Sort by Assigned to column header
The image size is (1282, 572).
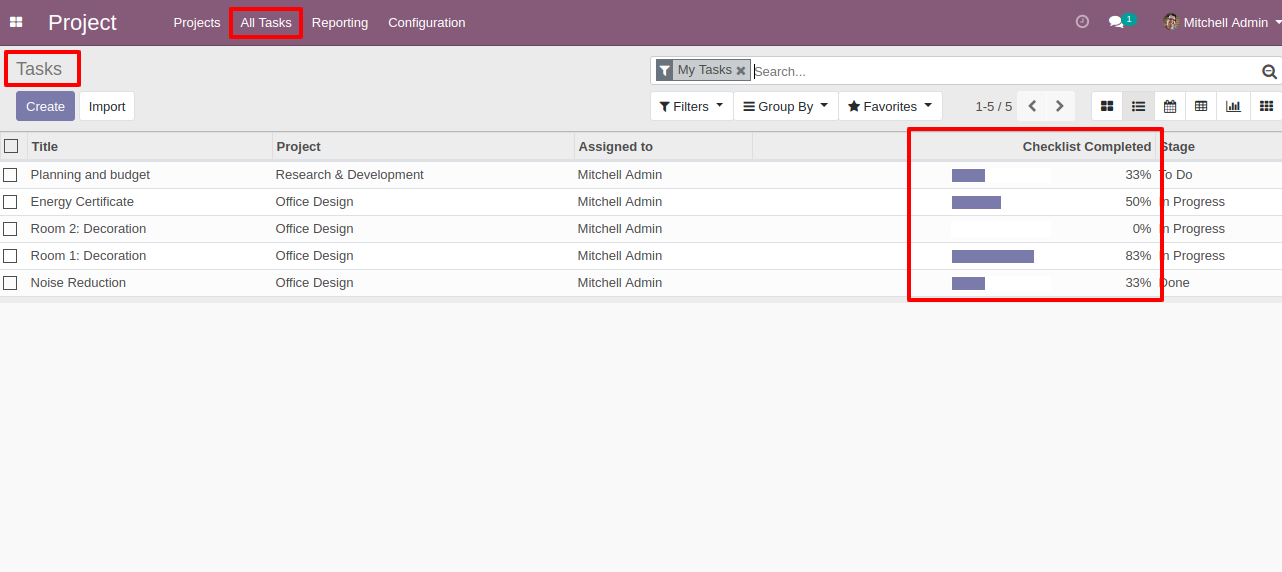(x=664, y=146)
